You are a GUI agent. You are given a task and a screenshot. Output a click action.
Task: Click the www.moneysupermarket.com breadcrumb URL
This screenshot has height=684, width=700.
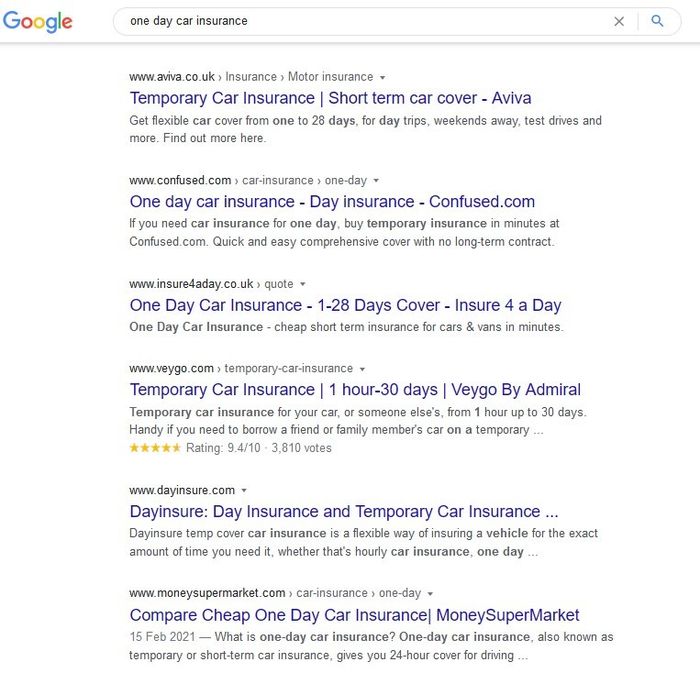207,593
